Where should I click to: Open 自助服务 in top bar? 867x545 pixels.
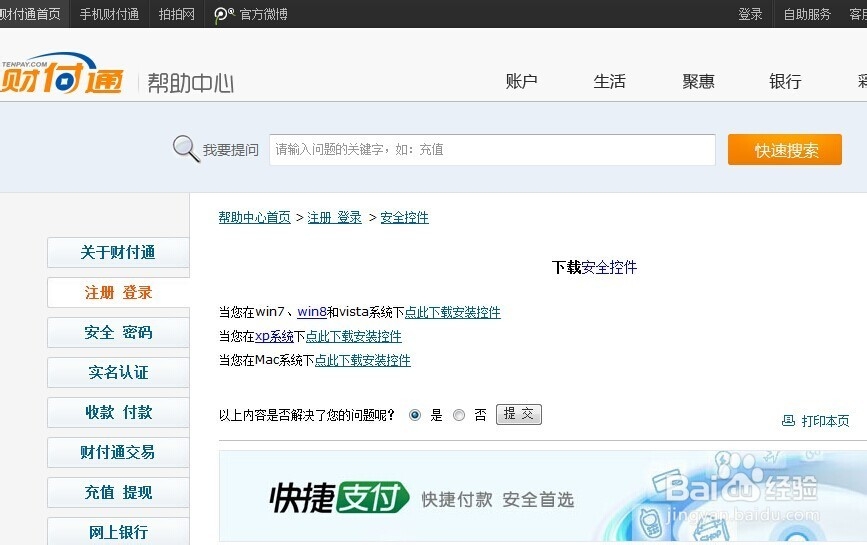click(807, 14)
